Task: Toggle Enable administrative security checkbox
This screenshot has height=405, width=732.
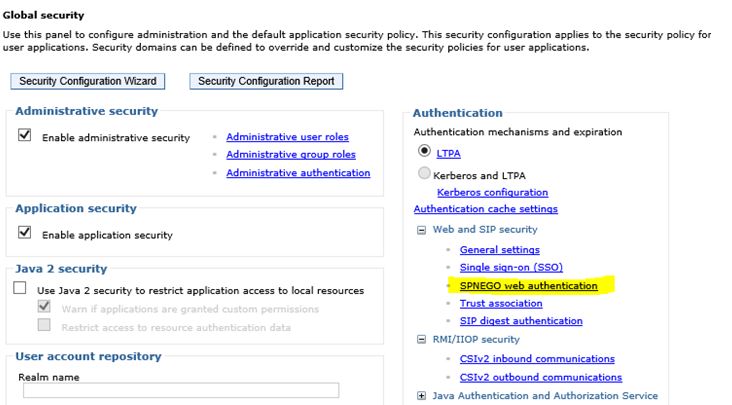Action: tap(24, 135)
